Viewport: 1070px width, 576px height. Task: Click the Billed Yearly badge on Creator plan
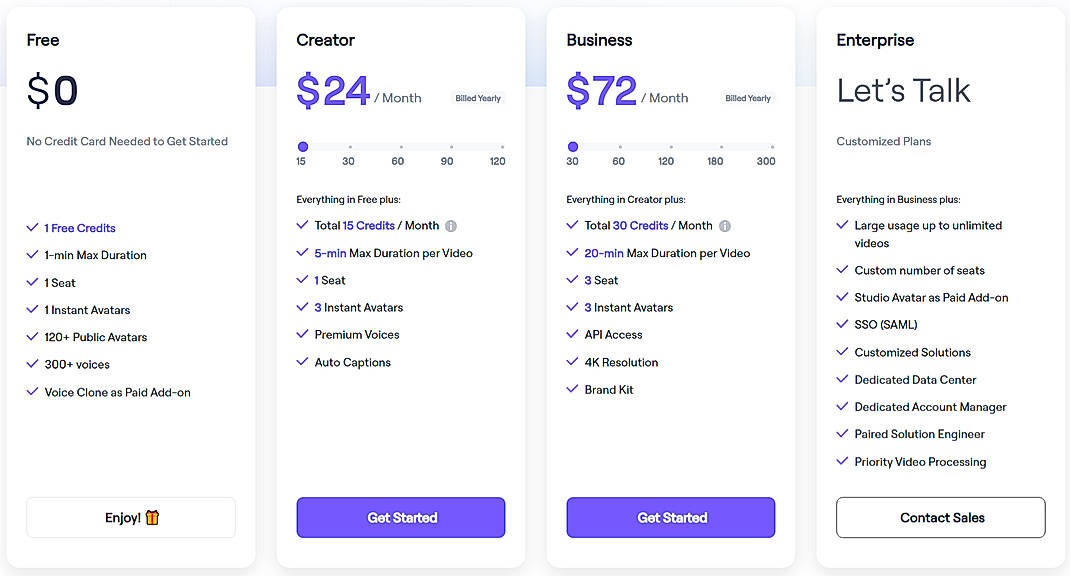(477, 98)
